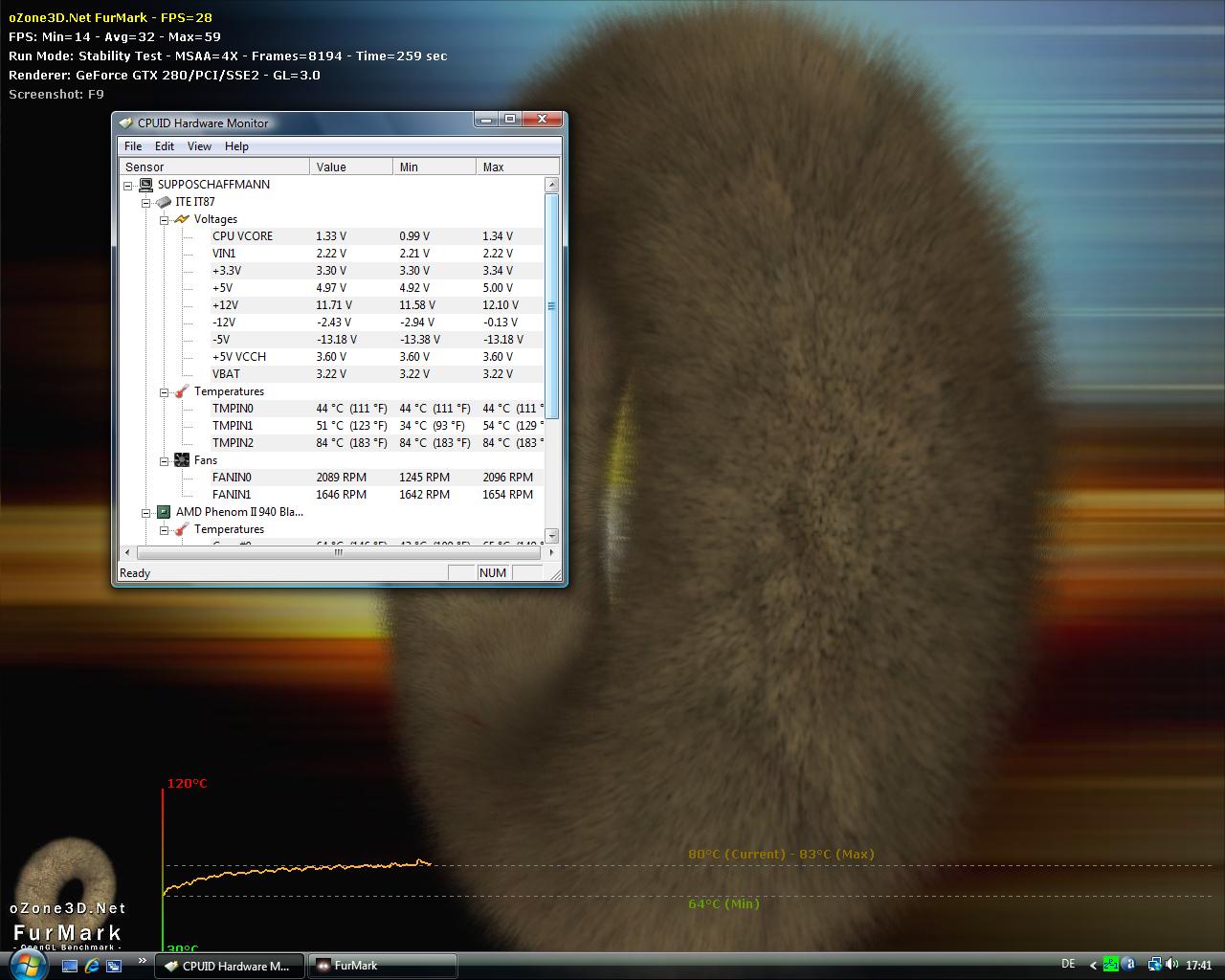Open the Edit menu

165,146
